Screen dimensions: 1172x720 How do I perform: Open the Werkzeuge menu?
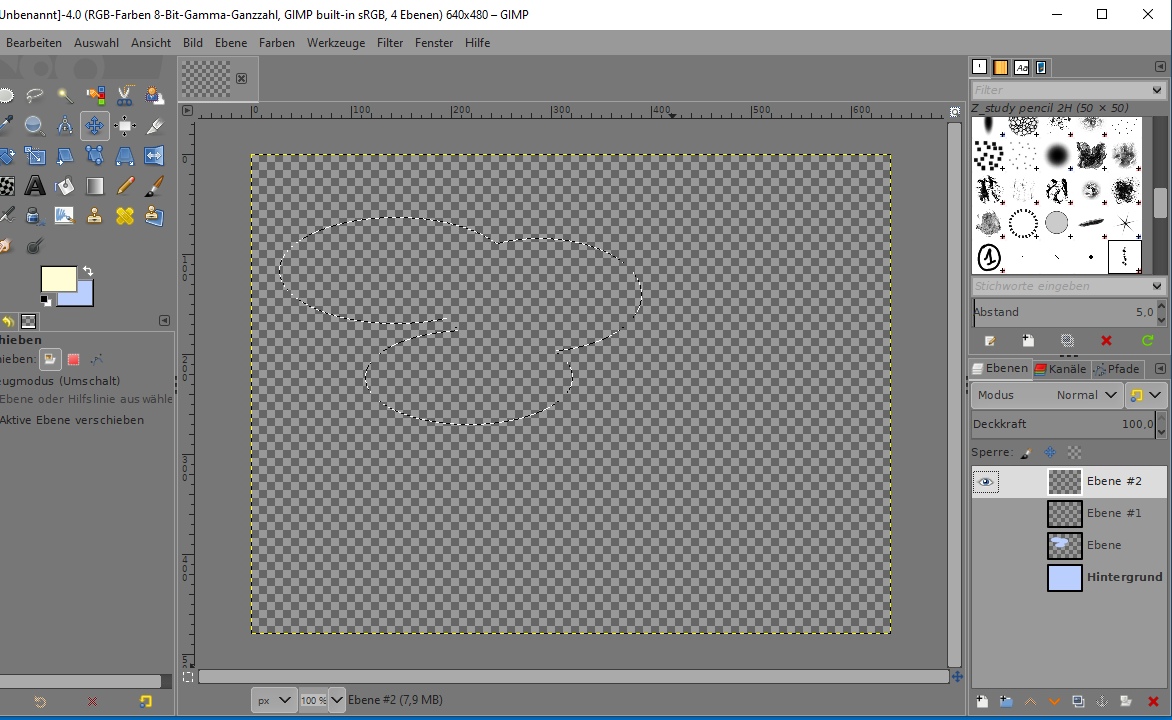point(336,43)
